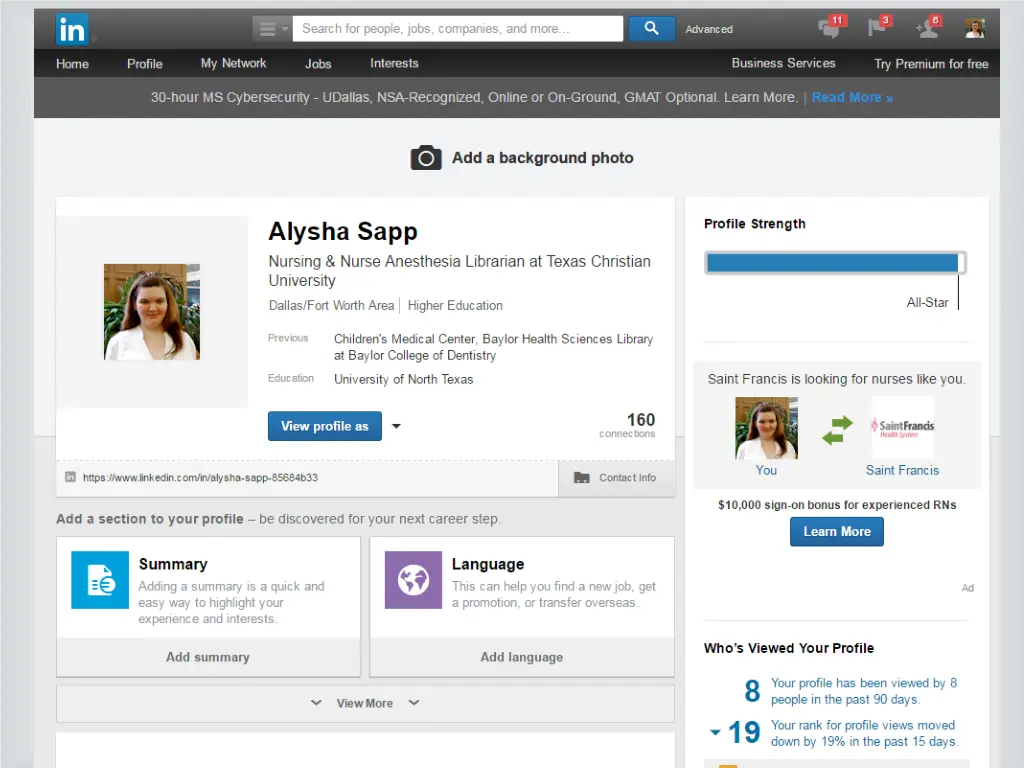1024x768 pixels.
Task: Click Try Premium for free
Action: [x=931, y=63]
